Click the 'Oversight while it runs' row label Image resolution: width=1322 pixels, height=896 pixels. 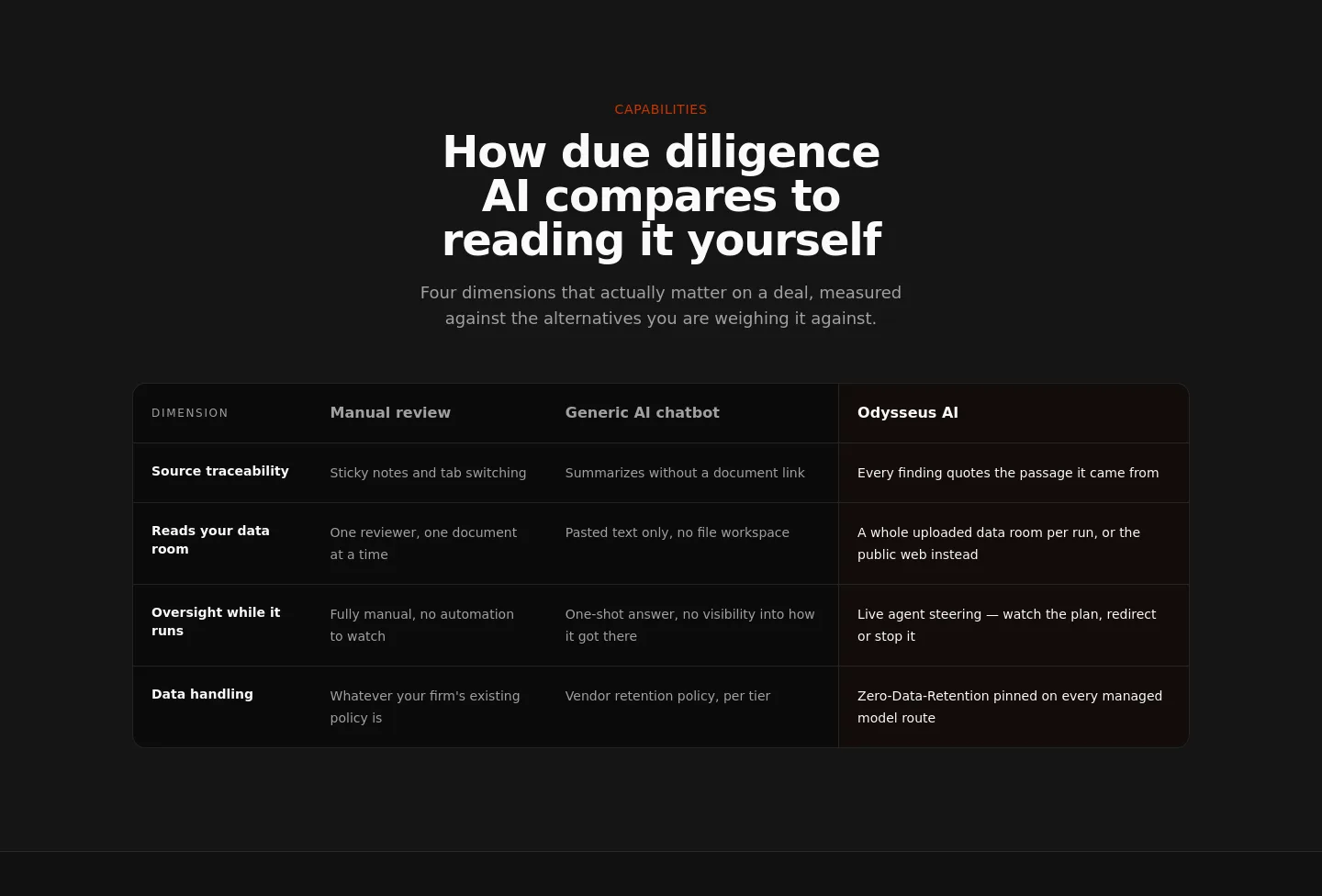point(216,622)
